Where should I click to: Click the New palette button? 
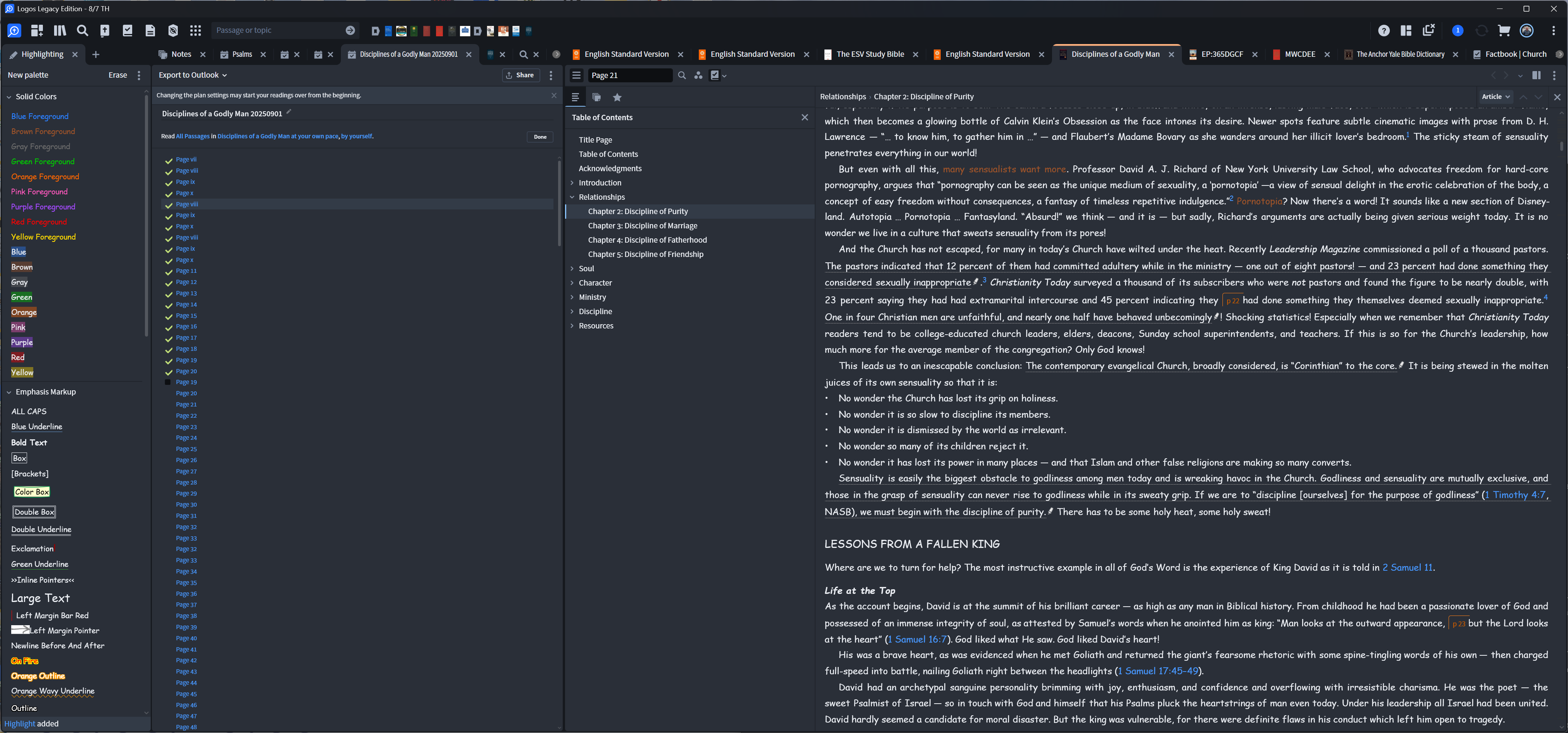coord(28,75)
